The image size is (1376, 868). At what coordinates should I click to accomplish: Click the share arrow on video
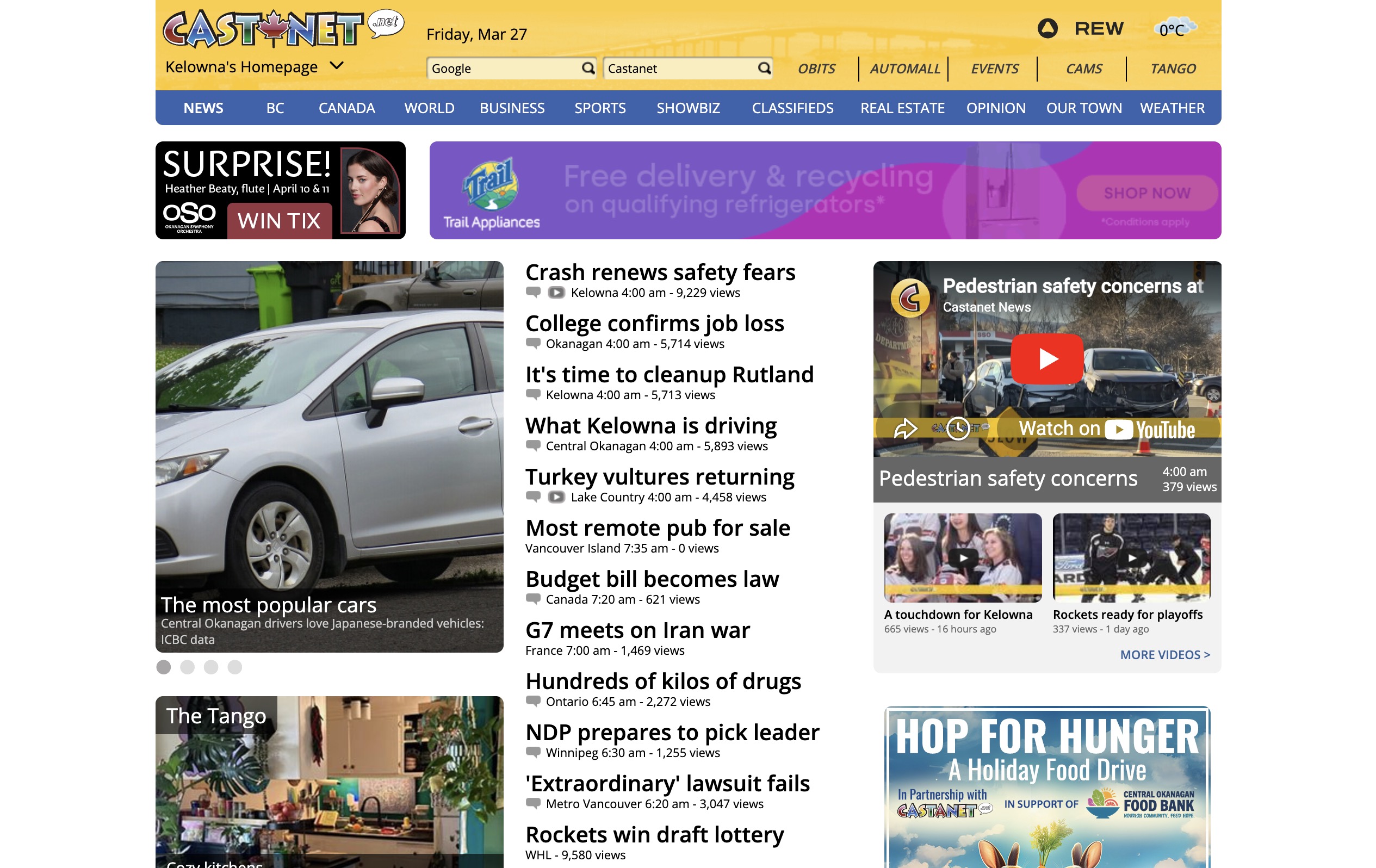905,428
